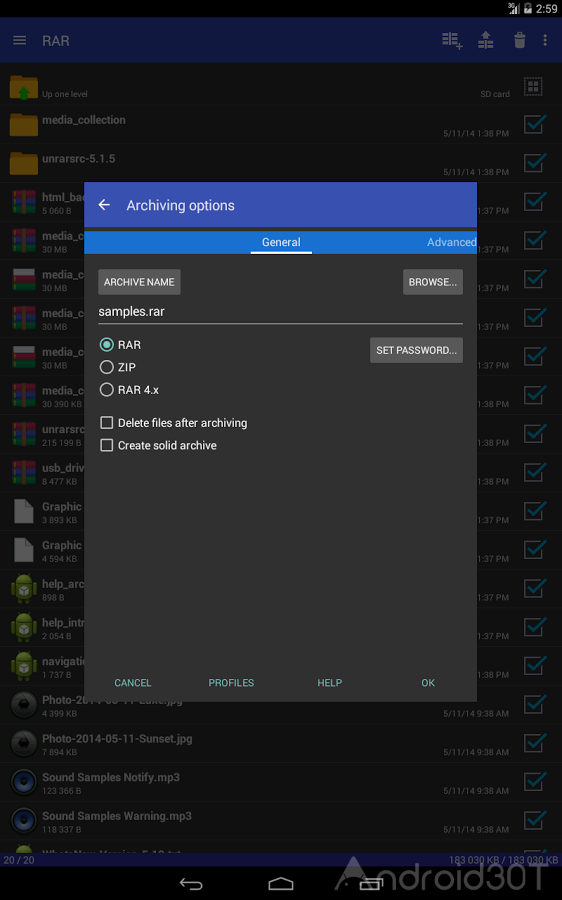Screen dimensions: 562x900
Task: Tap the select-all grid icon
Action: [533, 87]
